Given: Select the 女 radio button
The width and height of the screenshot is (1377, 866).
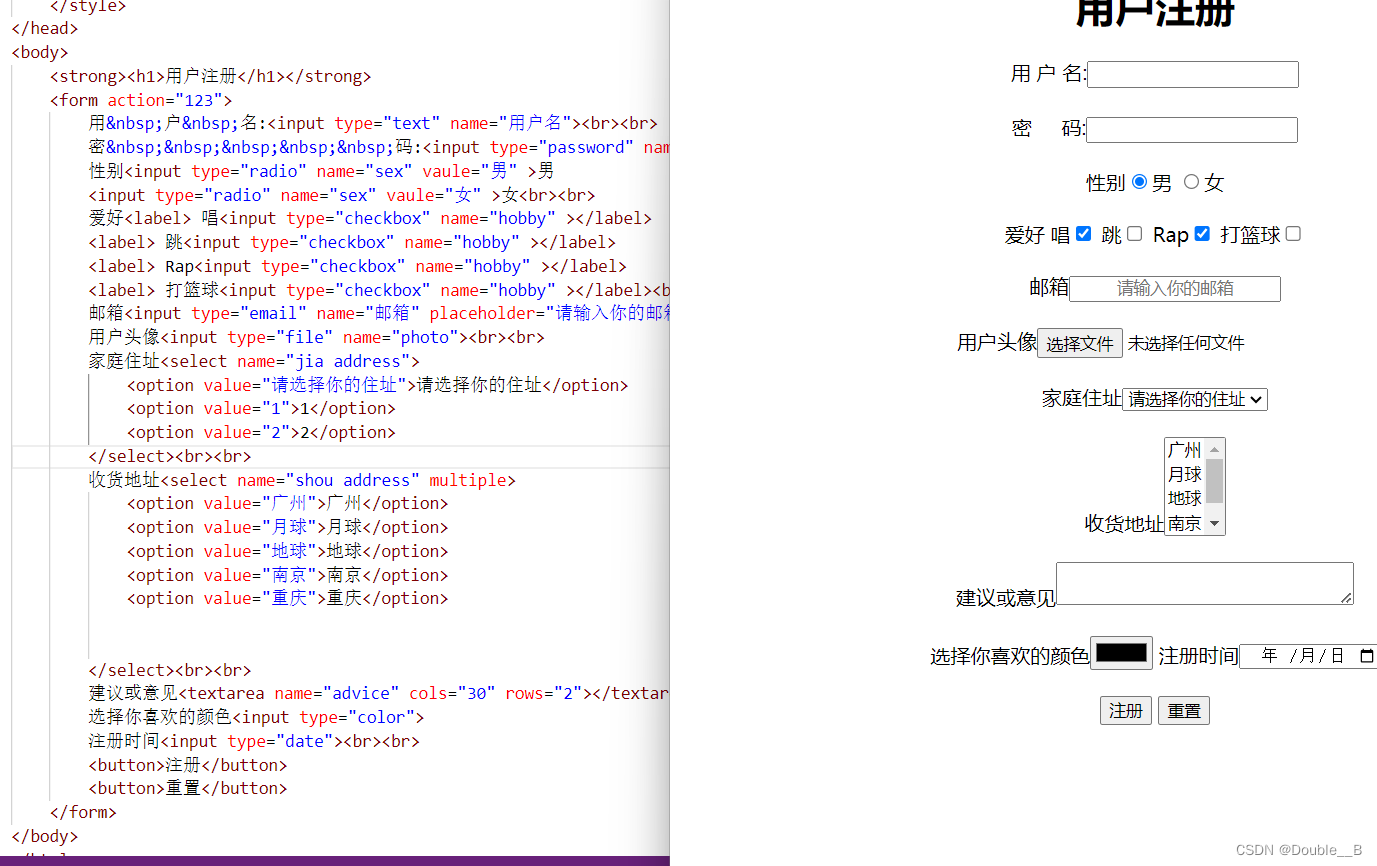Looking at the screenshot, I should (1190, 182).
